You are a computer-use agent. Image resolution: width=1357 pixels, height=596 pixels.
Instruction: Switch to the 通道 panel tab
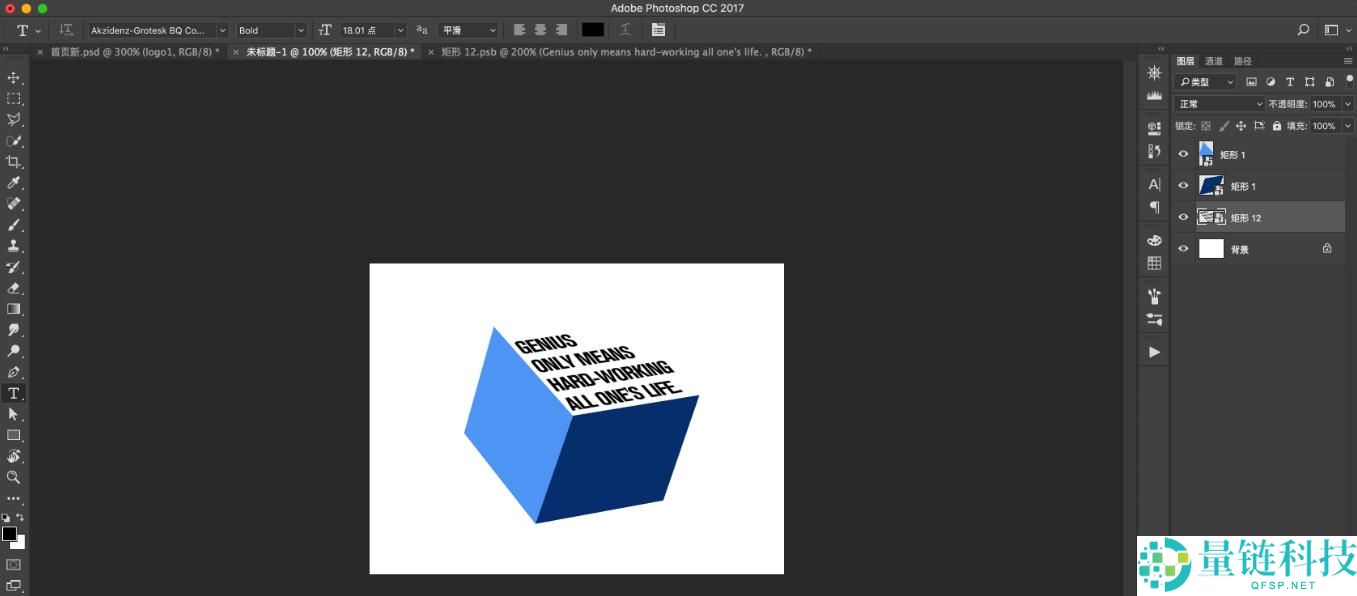(x=1213, y=61)
